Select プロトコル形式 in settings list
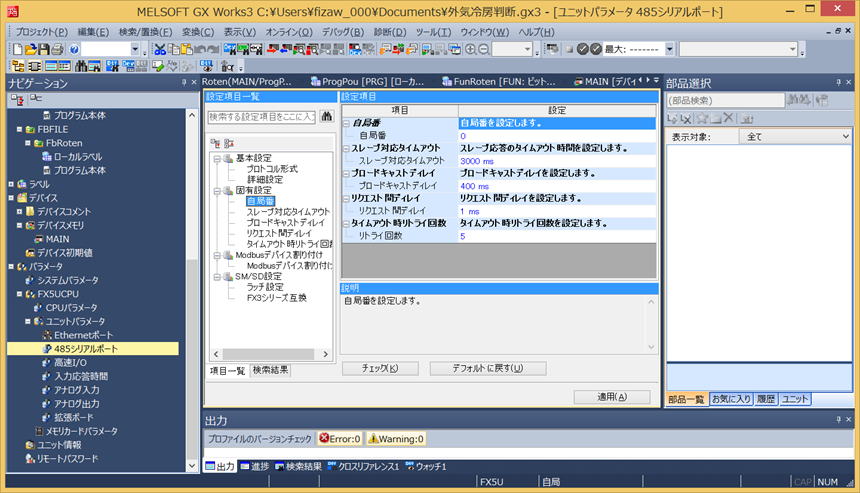860x493 pixels. click(272, 169)
